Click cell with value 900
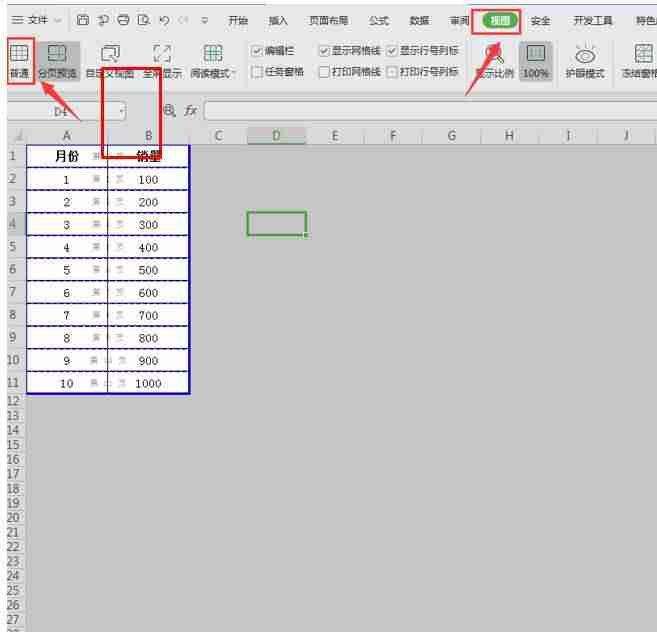The height and width of the screenshot is (632, 657). pyautogui.click(x=148, y=360)
